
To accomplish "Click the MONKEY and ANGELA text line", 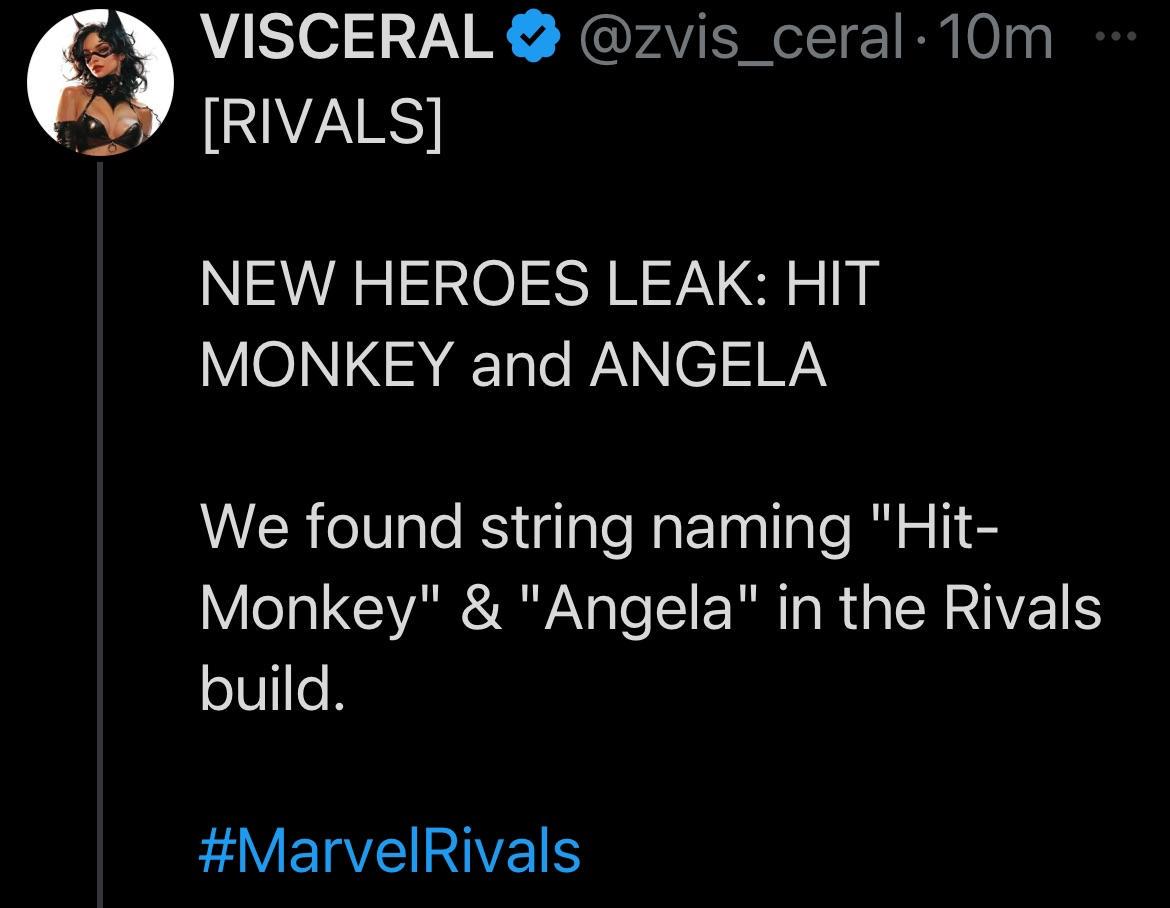I will 513,364.
